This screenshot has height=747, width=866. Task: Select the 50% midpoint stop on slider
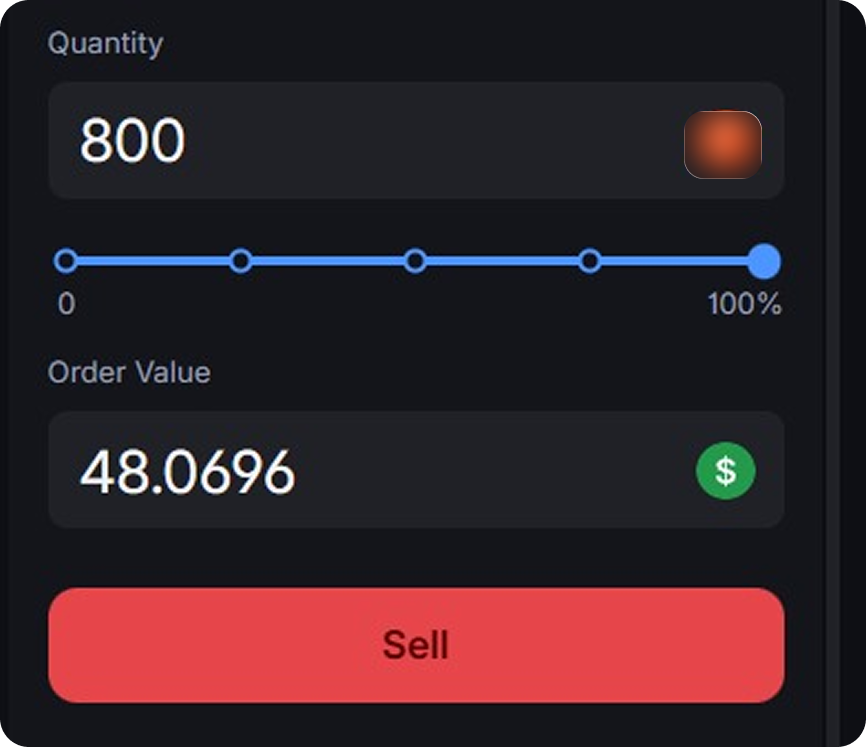click(415, 261)
